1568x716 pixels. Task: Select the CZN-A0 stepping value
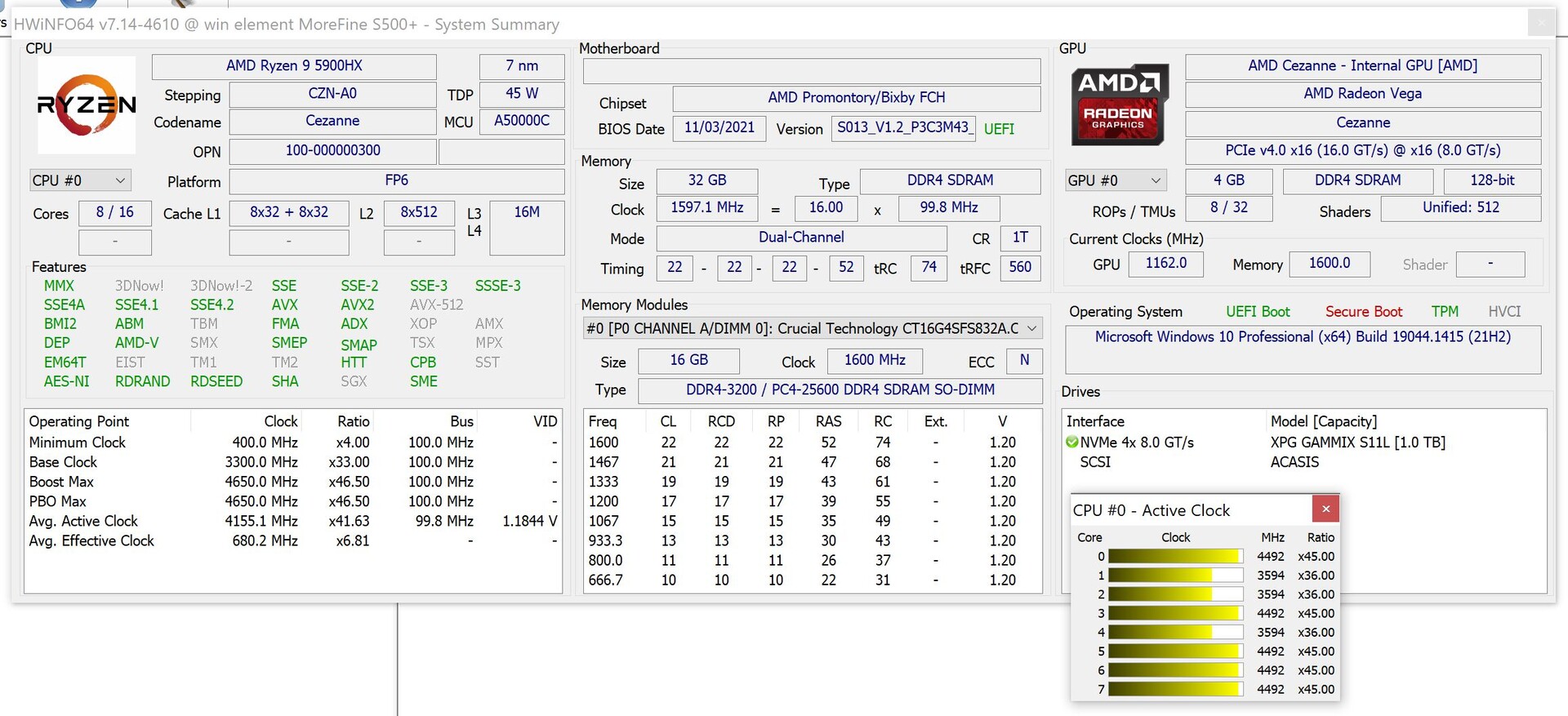tap(332, 94)
